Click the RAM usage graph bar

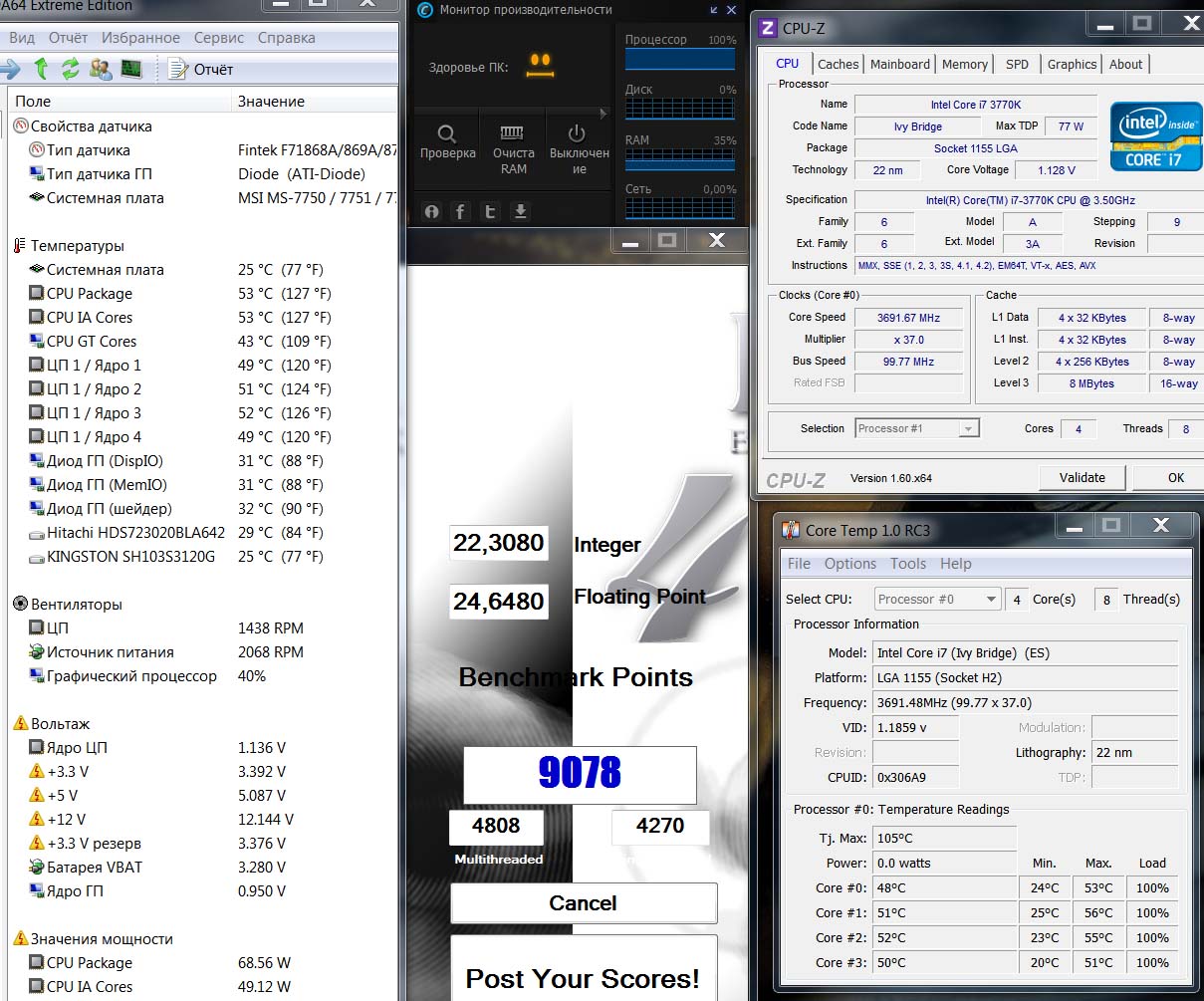pos(680,159)
